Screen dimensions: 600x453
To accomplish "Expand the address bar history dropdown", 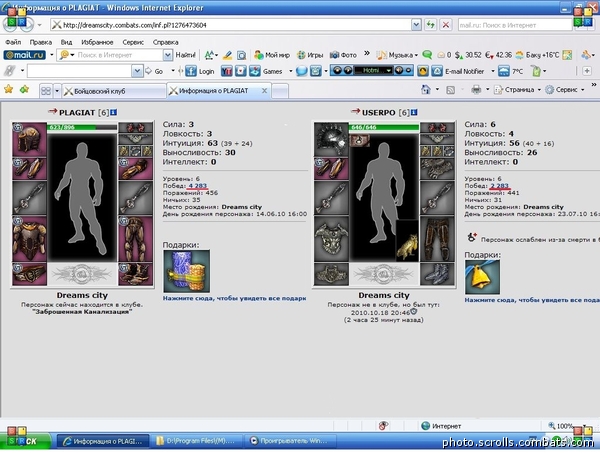I will pos(416,25).
